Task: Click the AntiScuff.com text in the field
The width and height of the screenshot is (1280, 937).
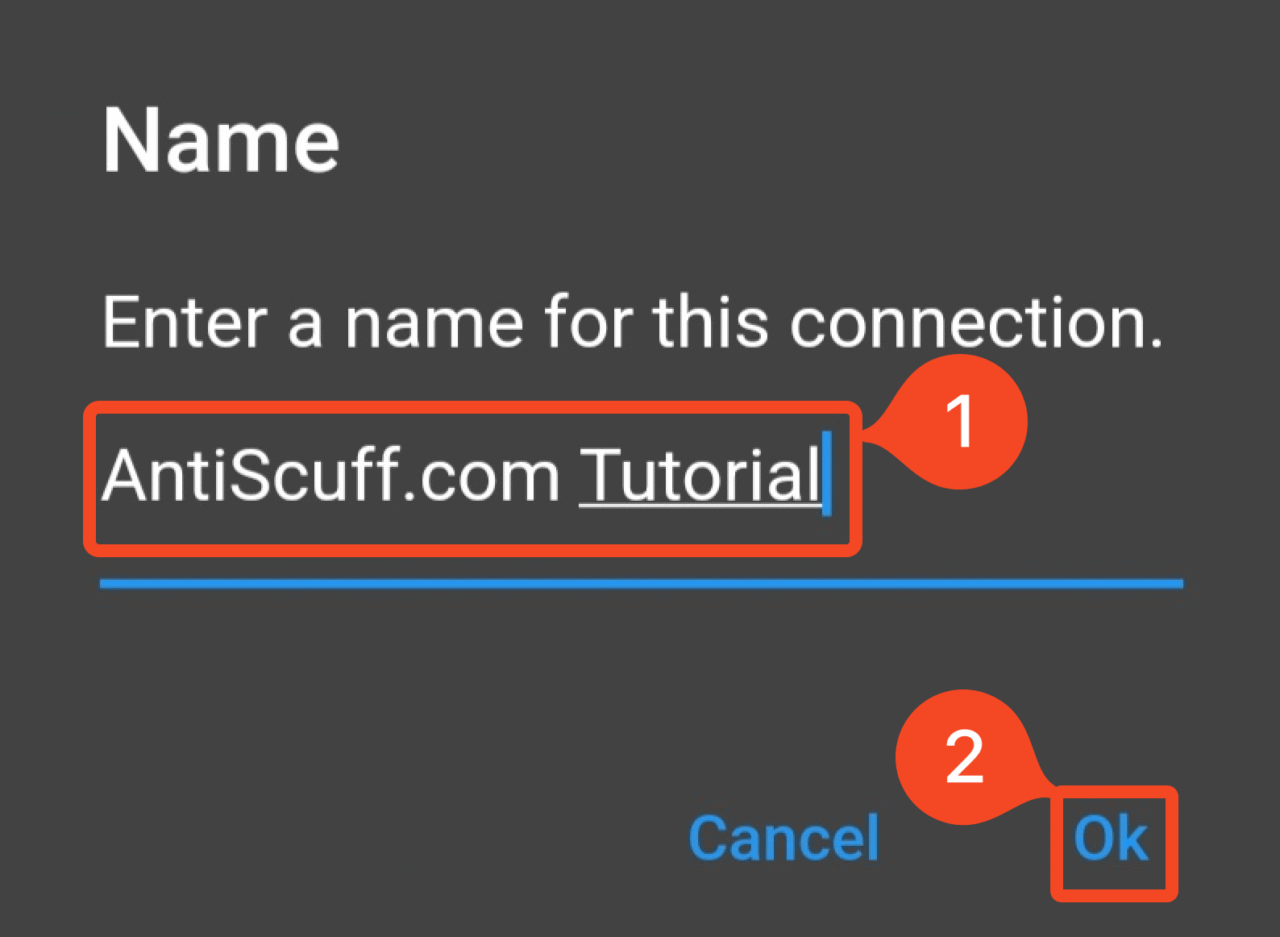Action: [330, 476]
